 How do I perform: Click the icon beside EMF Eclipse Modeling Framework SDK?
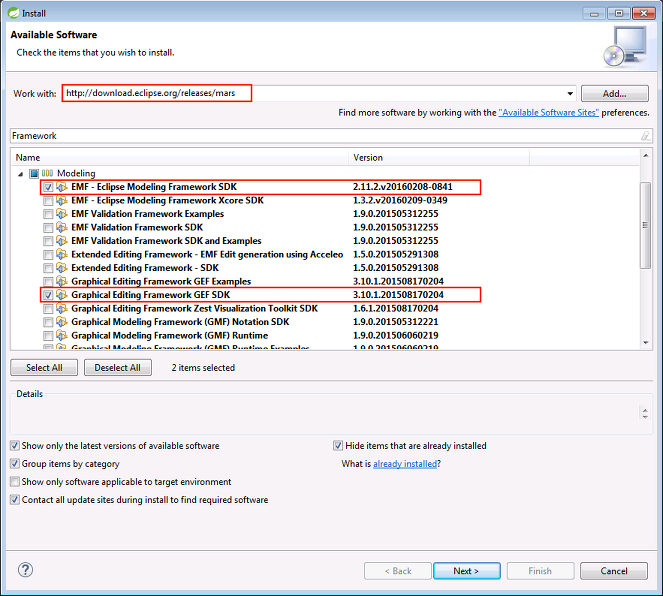(62, 187)
